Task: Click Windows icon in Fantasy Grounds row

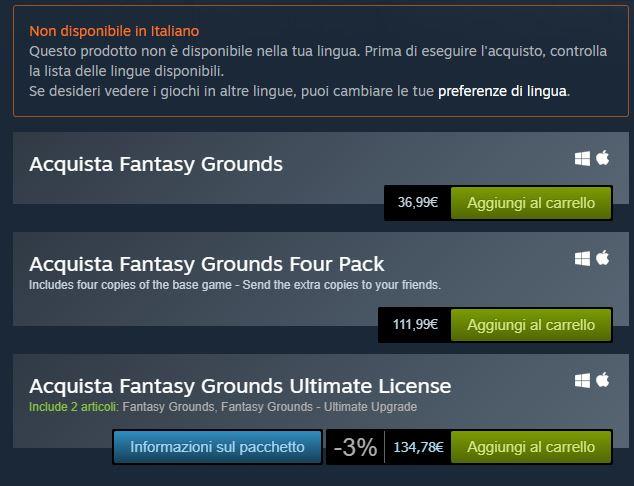Action: 582,158
